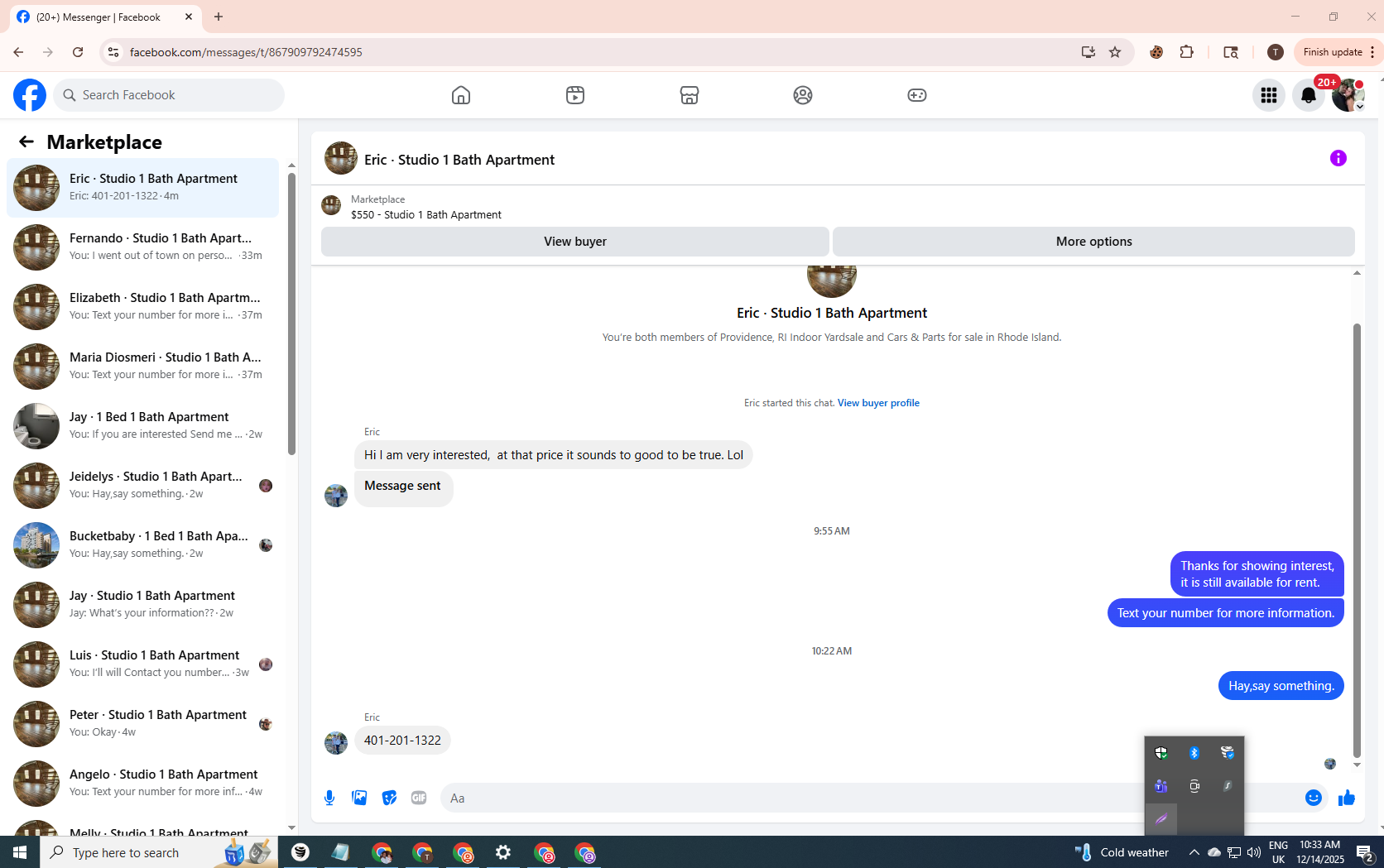The width and height of the screenshot is (1384, 868).
Task: Open Bucketbaby 1 Bed 1 Bath conversation
Action: (x=143, y=545)
